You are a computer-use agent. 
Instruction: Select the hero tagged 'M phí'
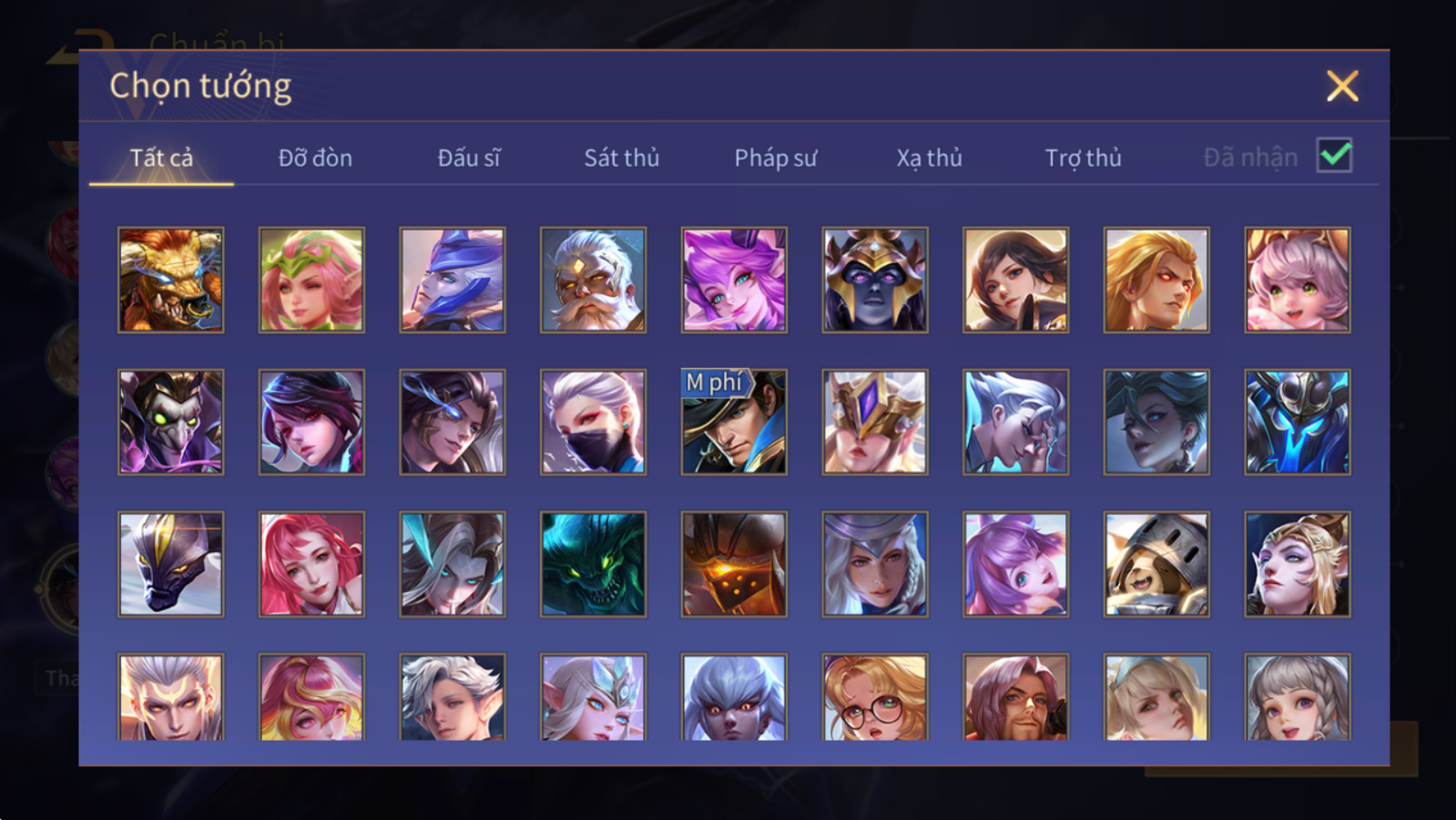click(734, 422)
